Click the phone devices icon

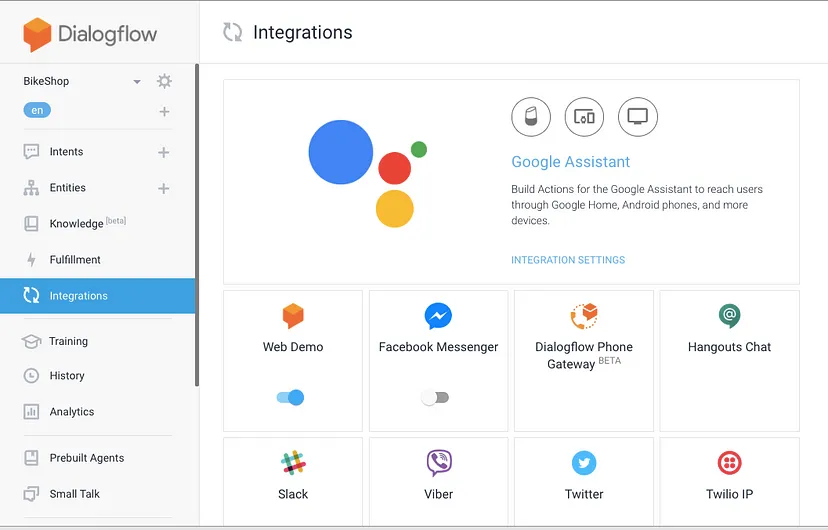pos(584,117)
